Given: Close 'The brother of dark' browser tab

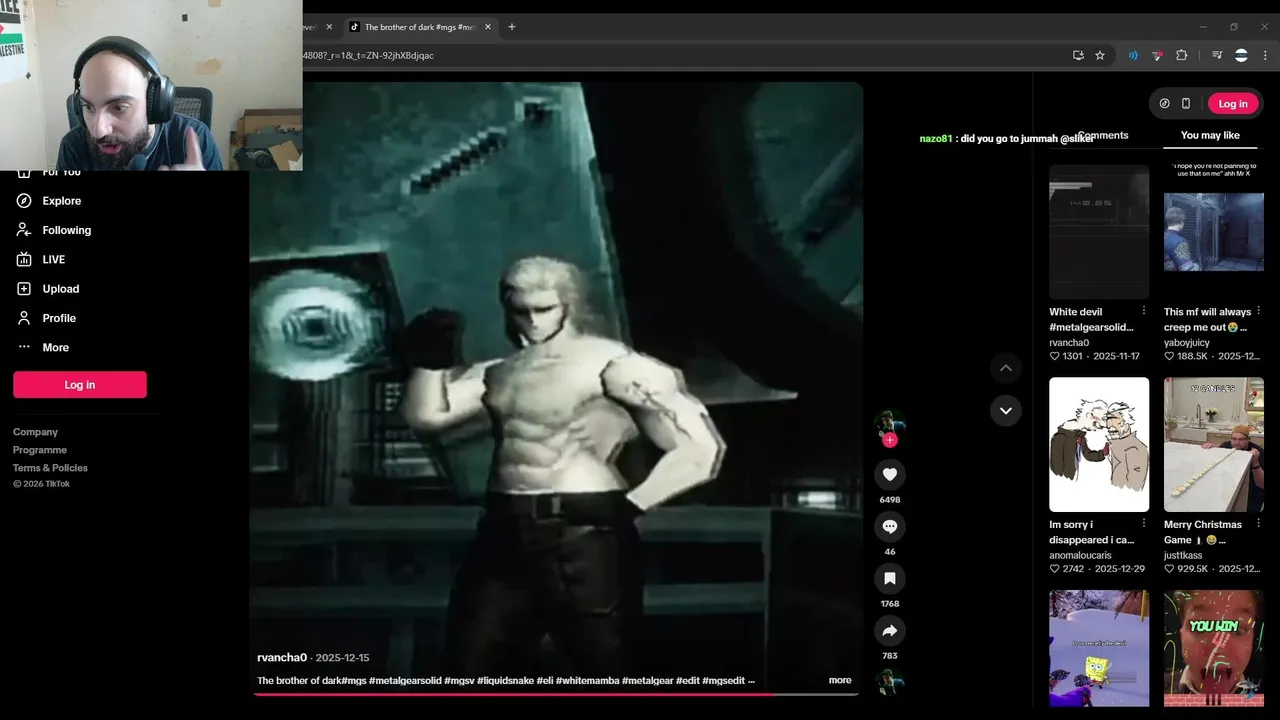Looking at the screenshot, I should (488, 27).
